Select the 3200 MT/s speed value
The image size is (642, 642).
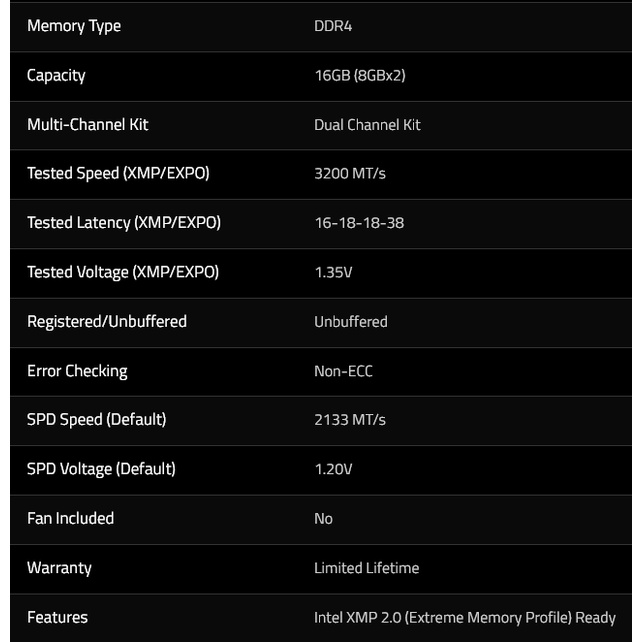[350, 174]
